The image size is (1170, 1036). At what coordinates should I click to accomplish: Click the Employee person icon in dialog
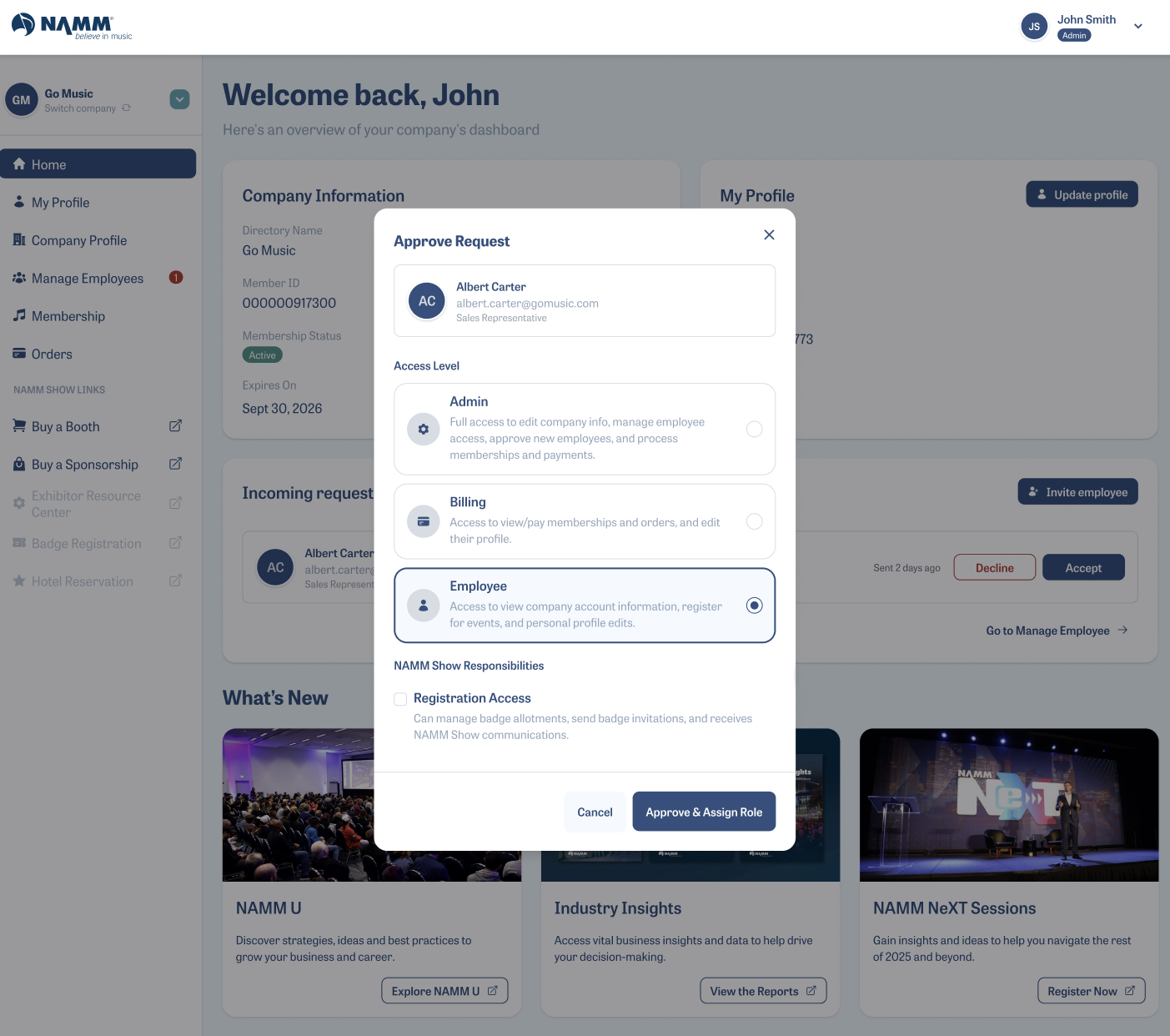[424, 606]
